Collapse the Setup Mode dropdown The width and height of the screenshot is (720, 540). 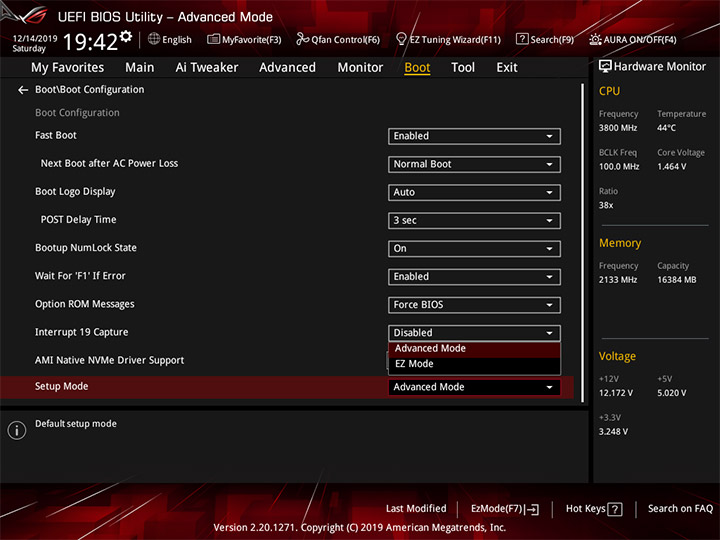(474, 387)
